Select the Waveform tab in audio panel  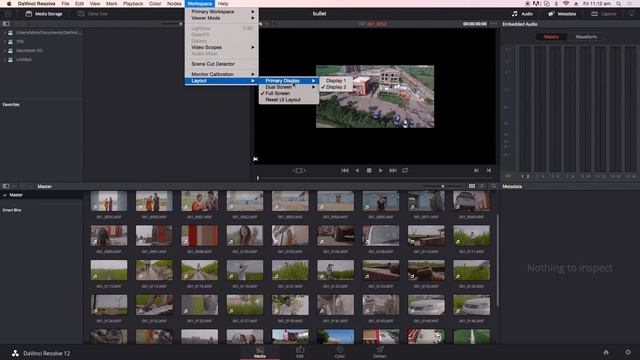pyautogui.click(x=586, y=37)
